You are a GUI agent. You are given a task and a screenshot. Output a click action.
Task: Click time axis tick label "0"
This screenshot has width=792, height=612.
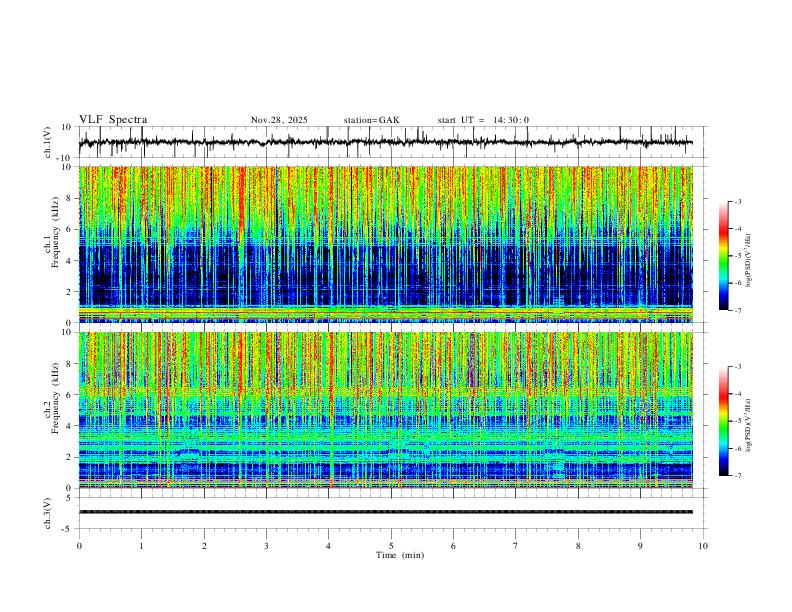pos(79,546)
